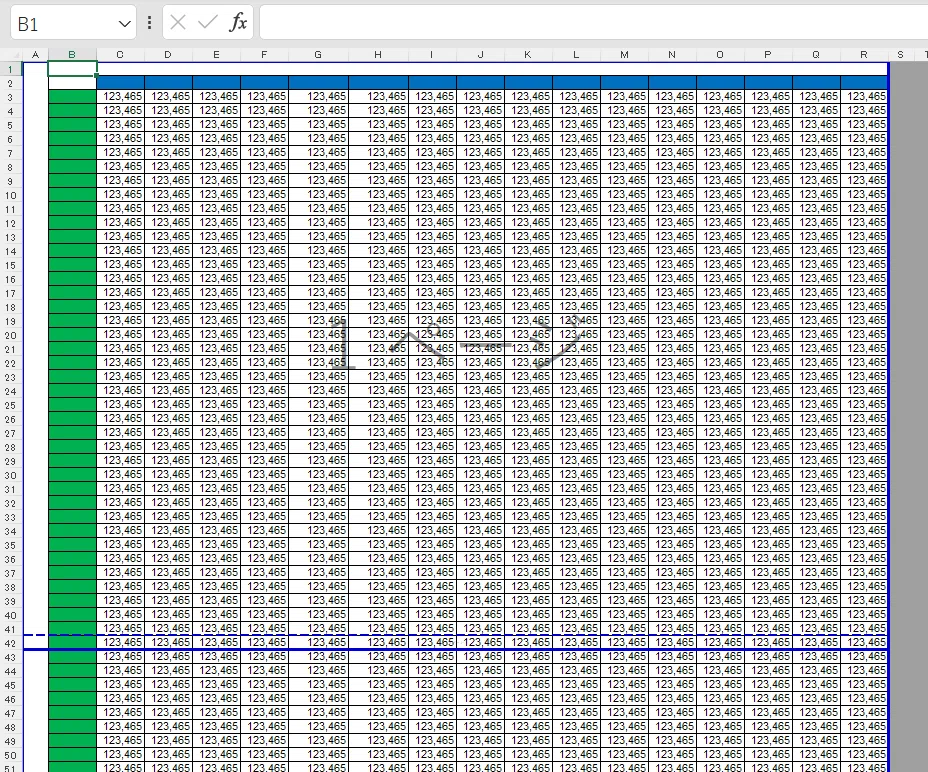This screenshot has width=928, height=772.
Task: Click cell C3 containing 123,465
Action: [x=120, y=96]
